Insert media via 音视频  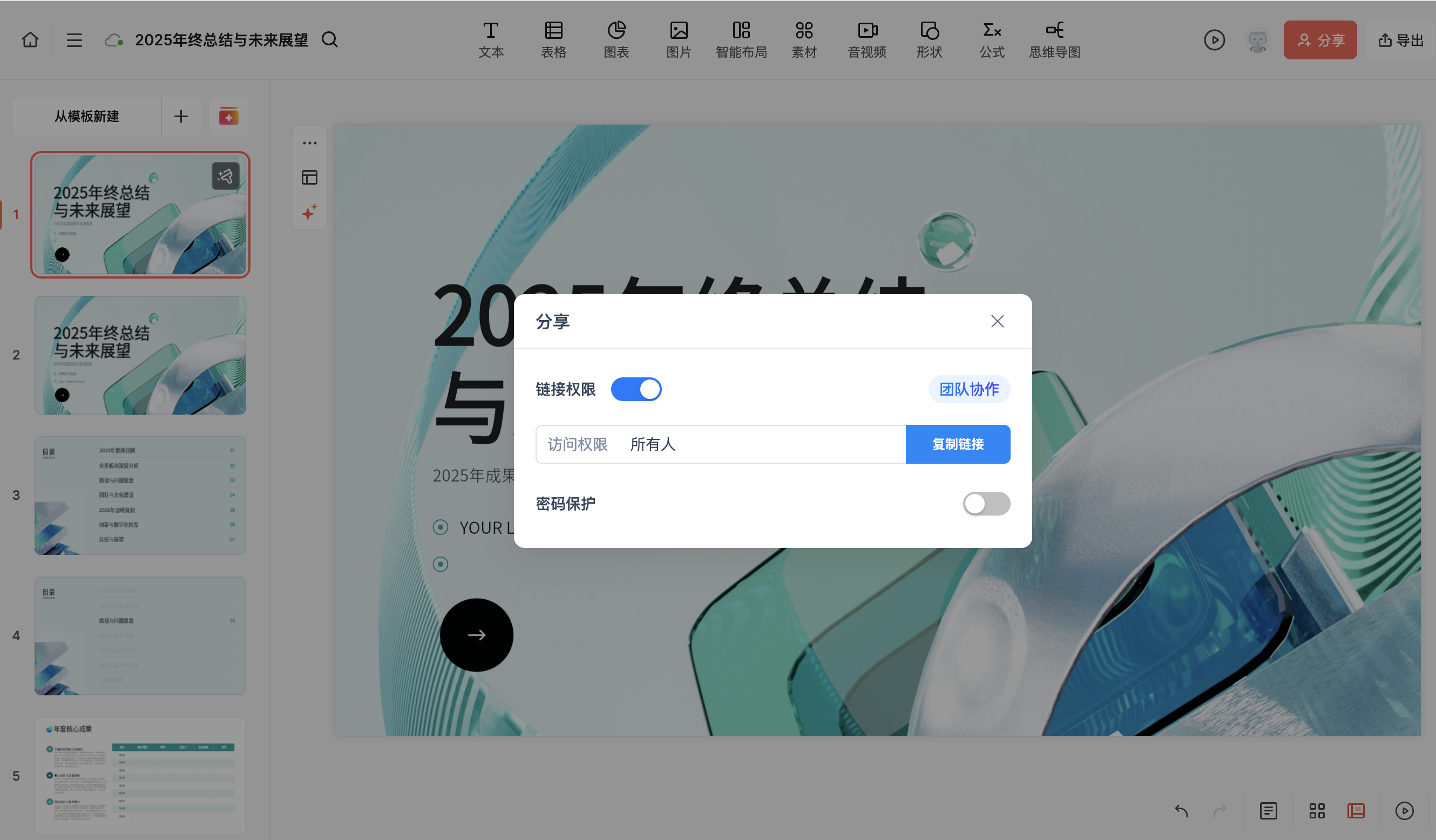point(867,40)
